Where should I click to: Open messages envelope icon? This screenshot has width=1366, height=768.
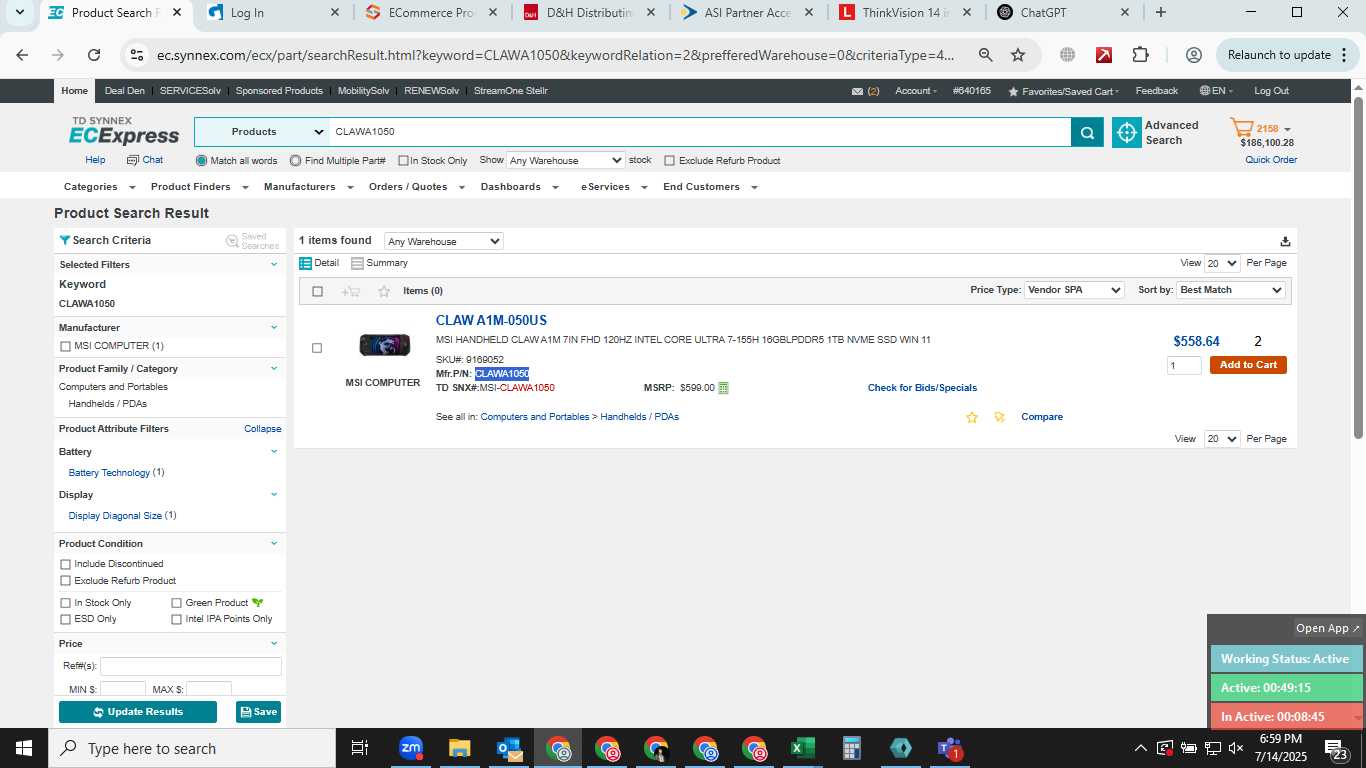(x=857, y=91)
